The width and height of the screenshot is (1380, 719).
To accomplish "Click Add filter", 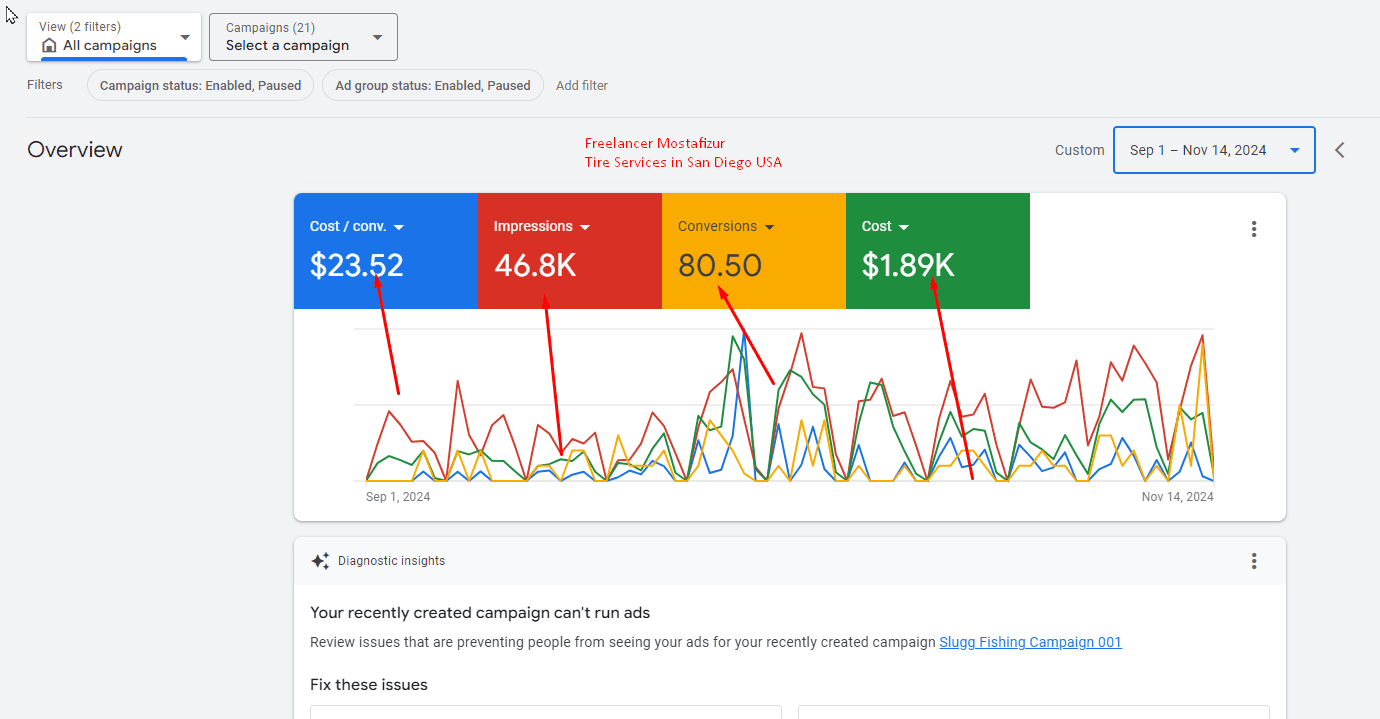I will coord(582,86).
